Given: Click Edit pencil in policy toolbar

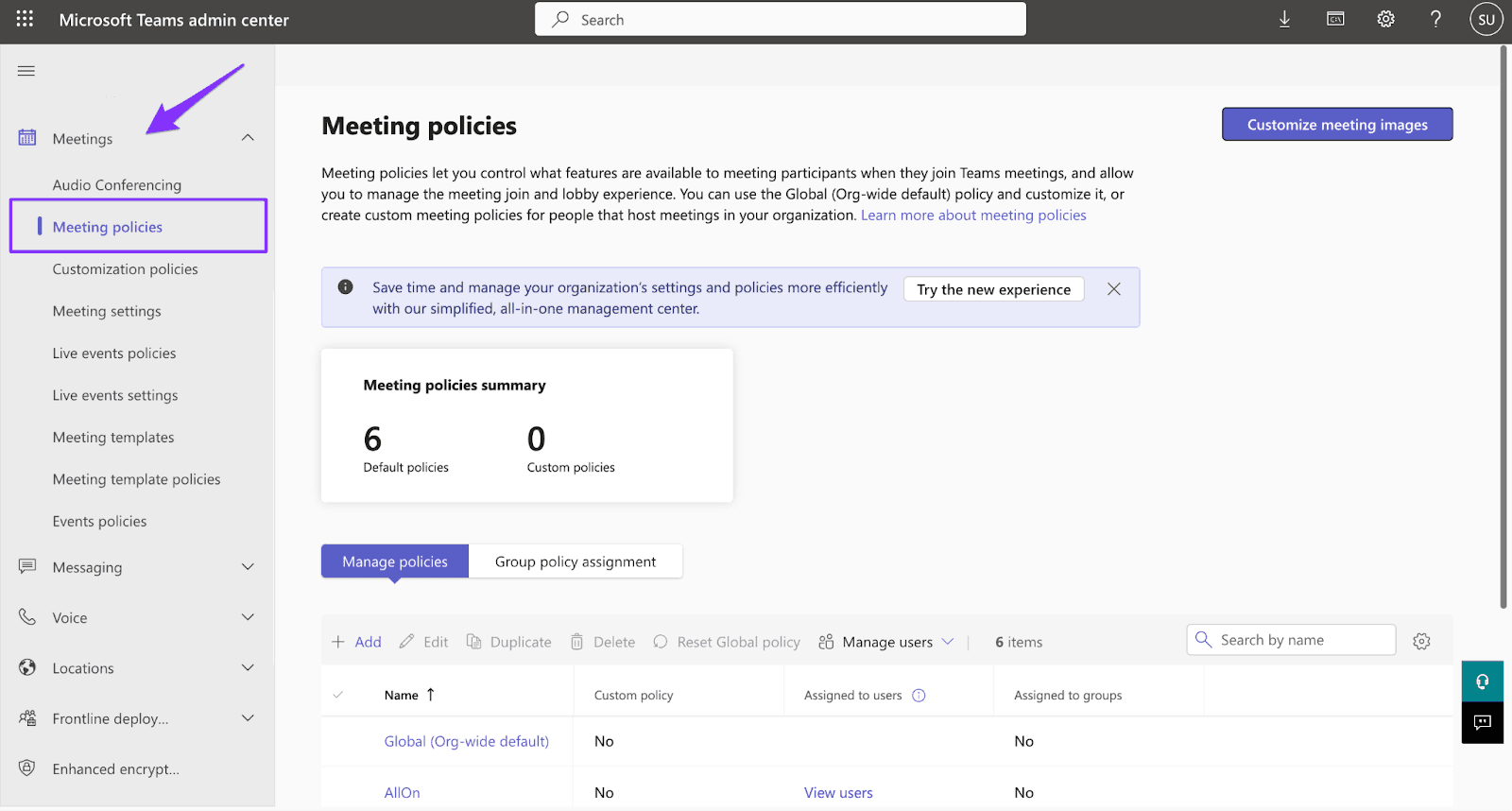Looking at the screenshot, I should click(423, 642).
